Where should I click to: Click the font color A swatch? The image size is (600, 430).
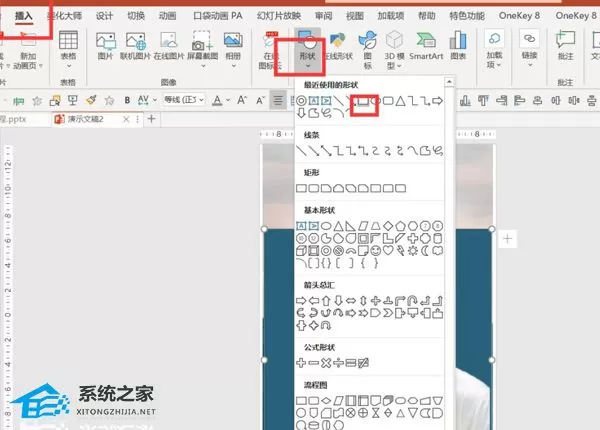(217, 100)
